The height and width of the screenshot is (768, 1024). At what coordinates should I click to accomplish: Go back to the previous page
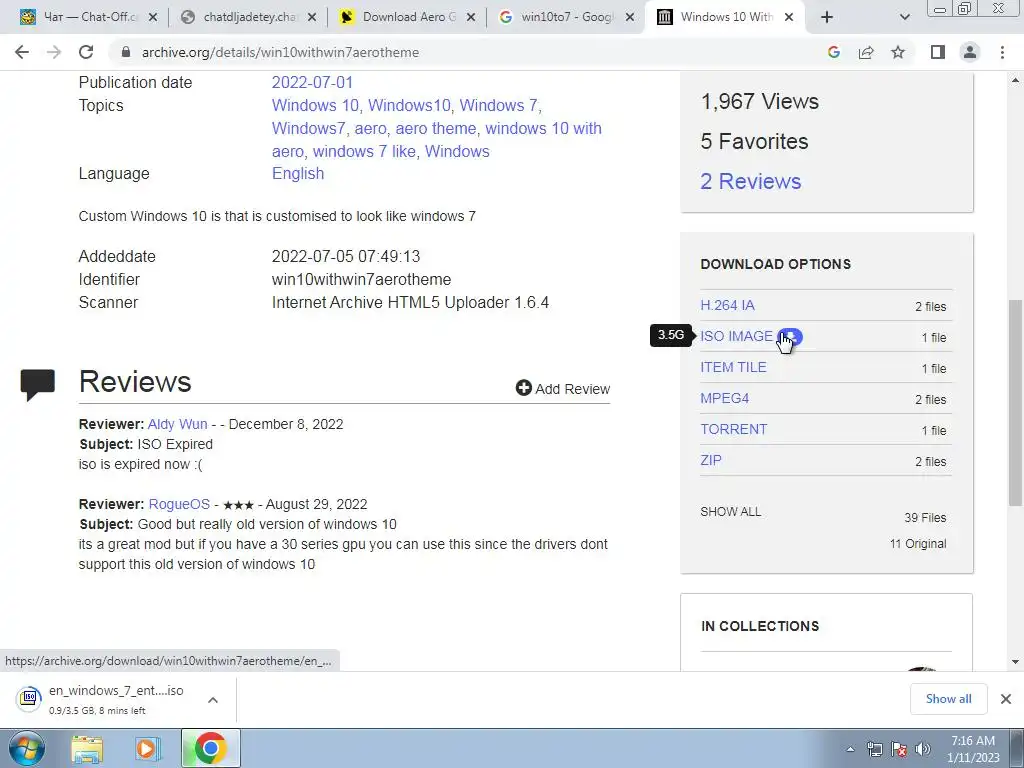22,52
